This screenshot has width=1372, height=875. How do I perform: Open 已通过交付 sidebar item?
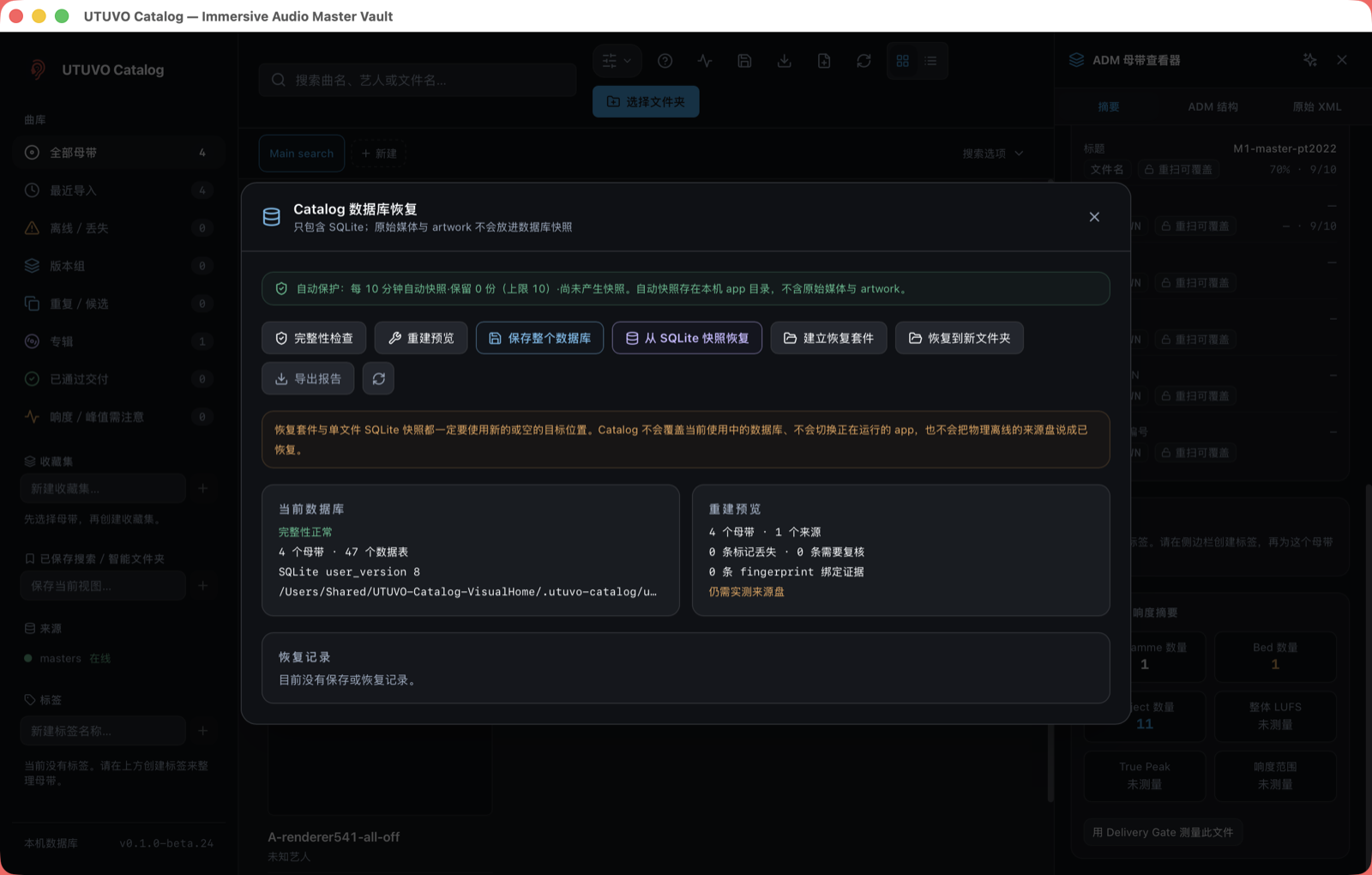(x=117, y=379)
